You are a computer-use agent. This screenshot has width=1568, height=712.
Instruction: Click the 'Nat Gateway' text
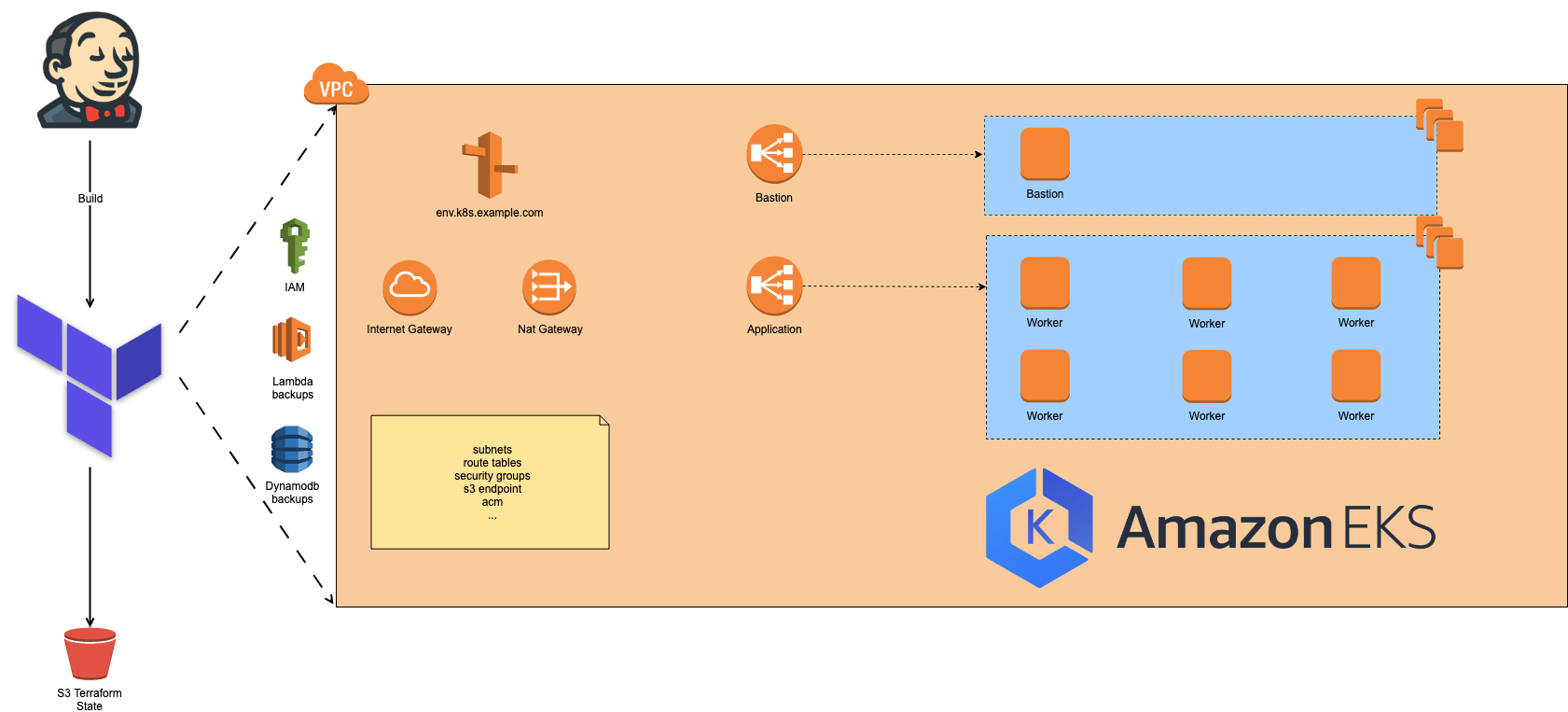coord(550,329)
